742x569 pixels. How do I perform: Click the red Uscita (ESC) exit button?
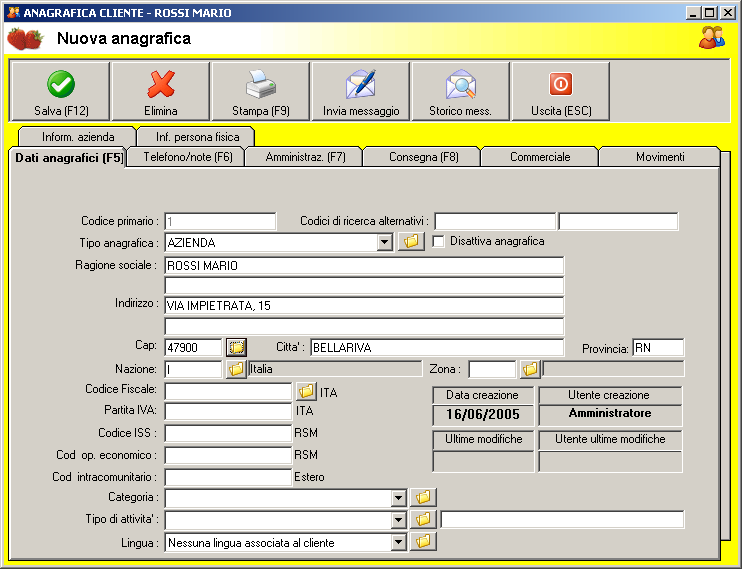point(561,91)
